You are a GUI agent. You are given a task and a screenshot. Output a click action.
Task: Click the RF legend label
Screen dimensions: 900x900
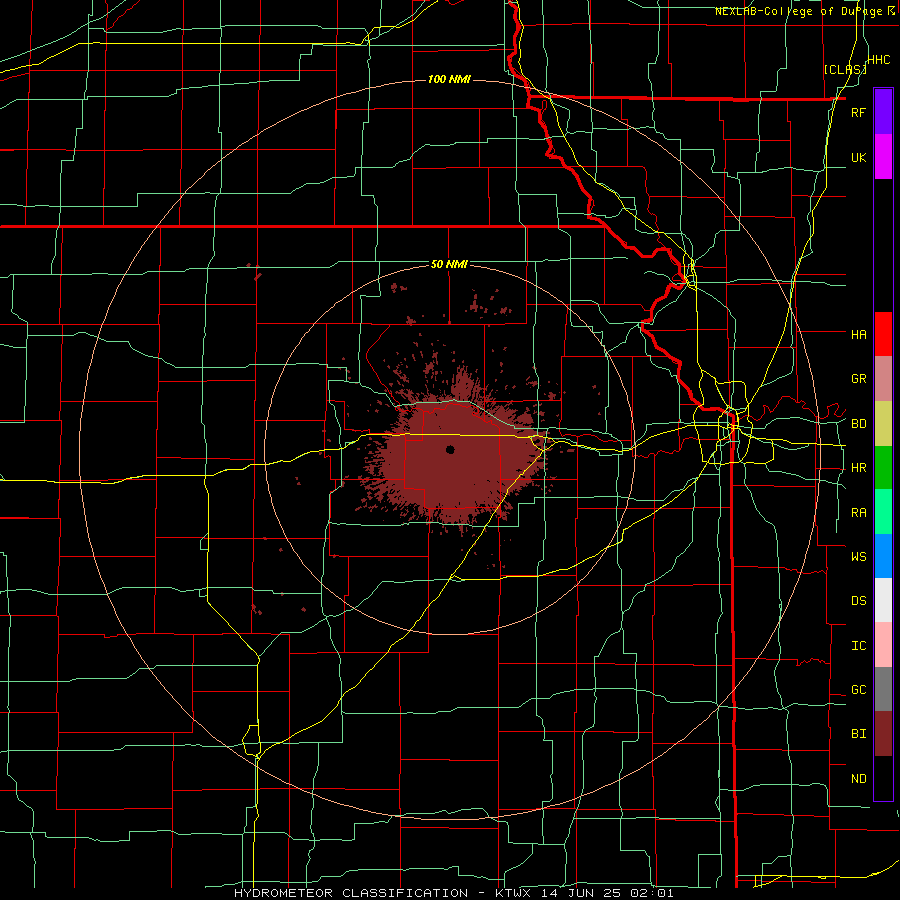[x=858, y=112]
